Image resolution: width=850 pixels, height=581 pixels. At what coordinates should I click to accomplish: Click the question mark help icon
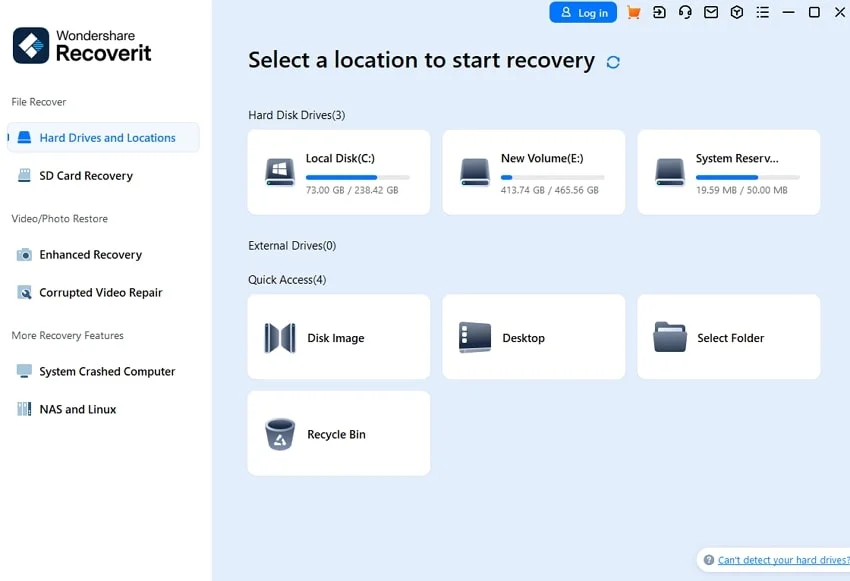point(709,560)
